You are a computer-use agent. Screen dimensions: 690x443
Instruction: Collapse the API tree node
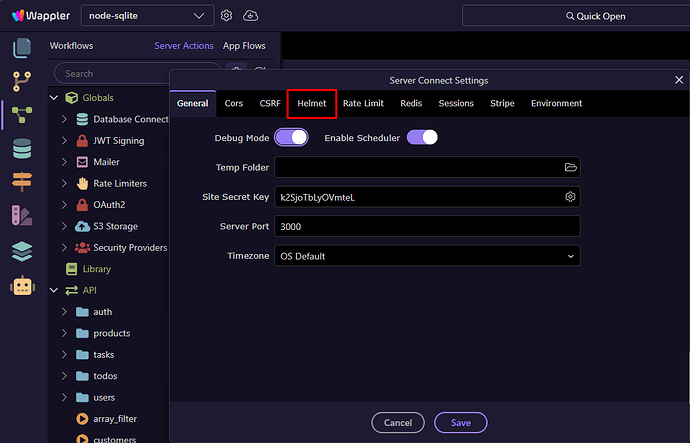(x=54, y=290)
